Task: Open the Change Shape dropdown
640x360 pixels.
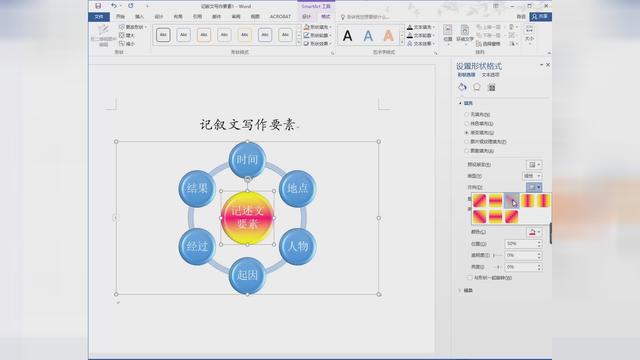Action: (x=133, y=27)
